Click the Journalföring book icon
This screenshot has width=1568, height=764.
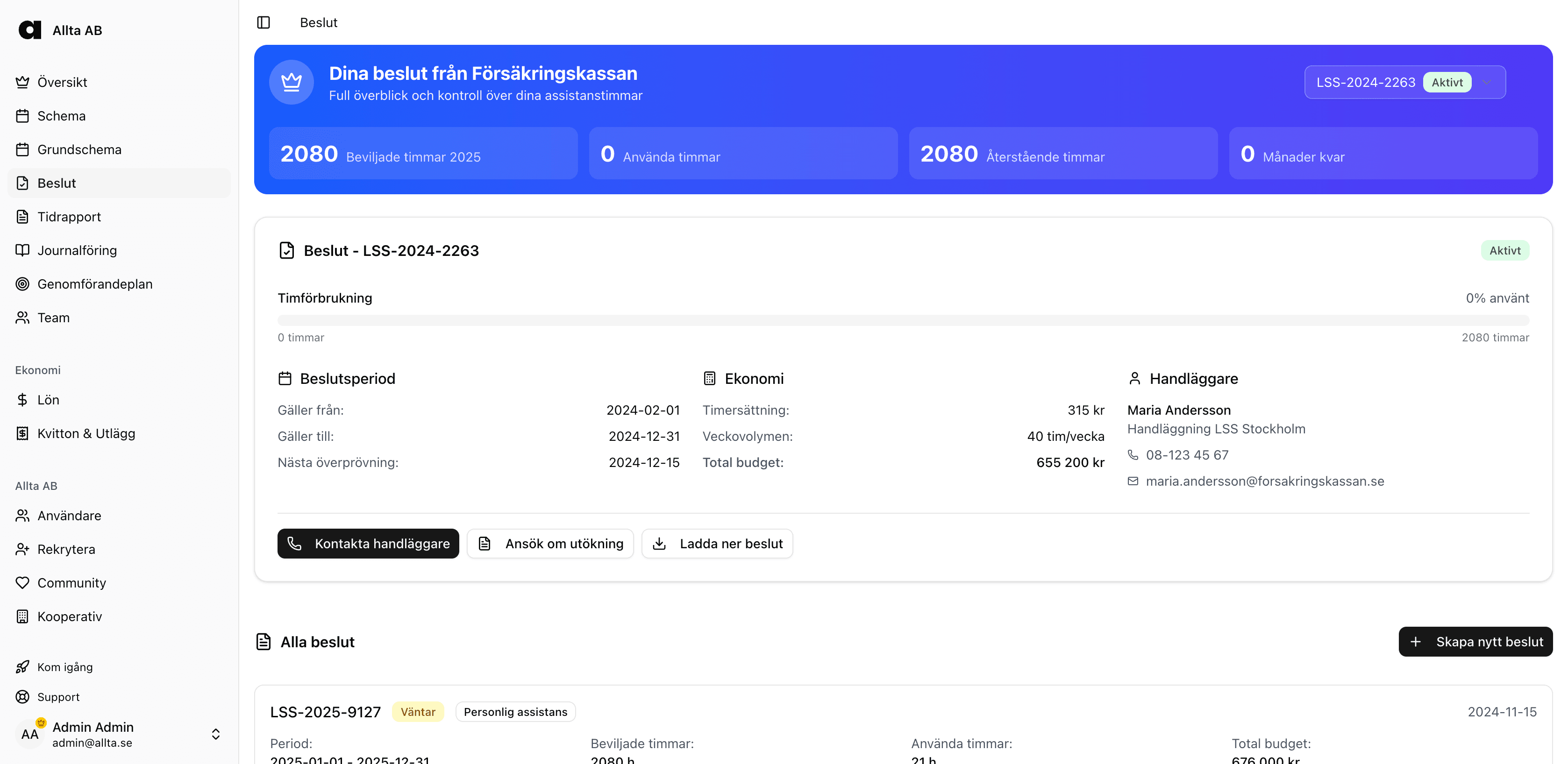(x=22, y=250)
